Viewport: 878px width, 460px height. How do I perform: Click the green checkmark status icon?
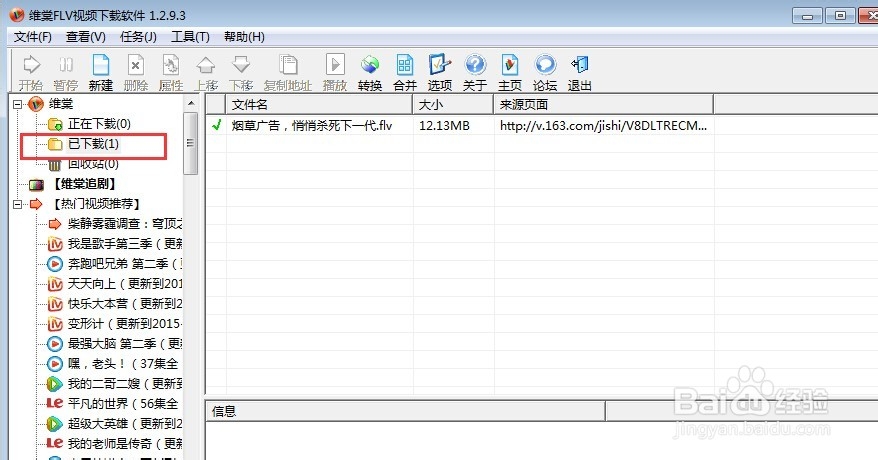point(216,125)
